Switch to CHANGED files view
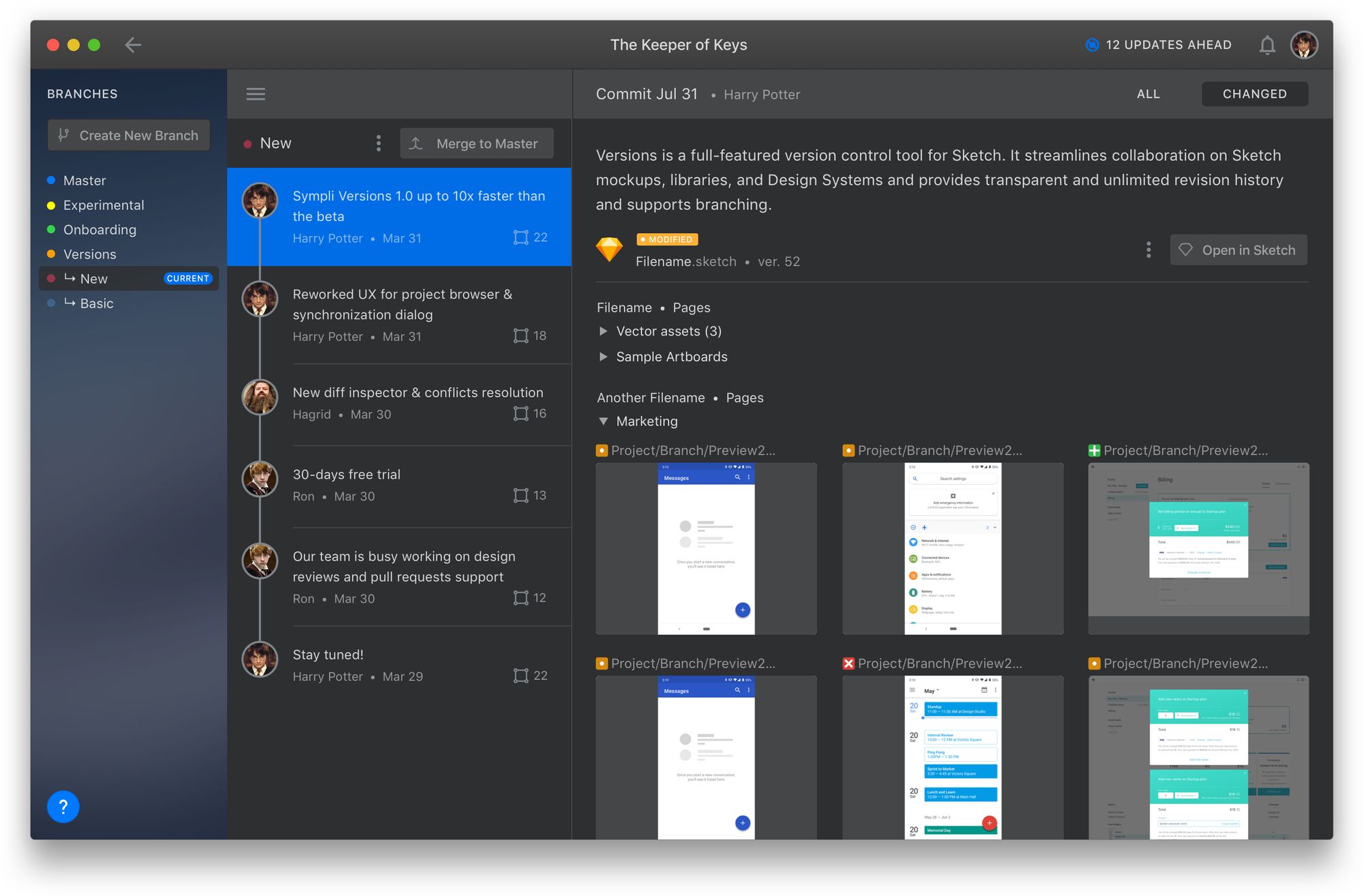 (x=1255, y=94)
